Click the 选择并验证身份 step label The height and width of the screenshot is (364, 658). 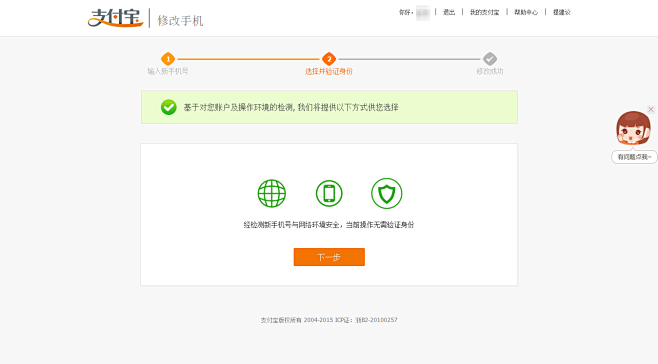329,71
